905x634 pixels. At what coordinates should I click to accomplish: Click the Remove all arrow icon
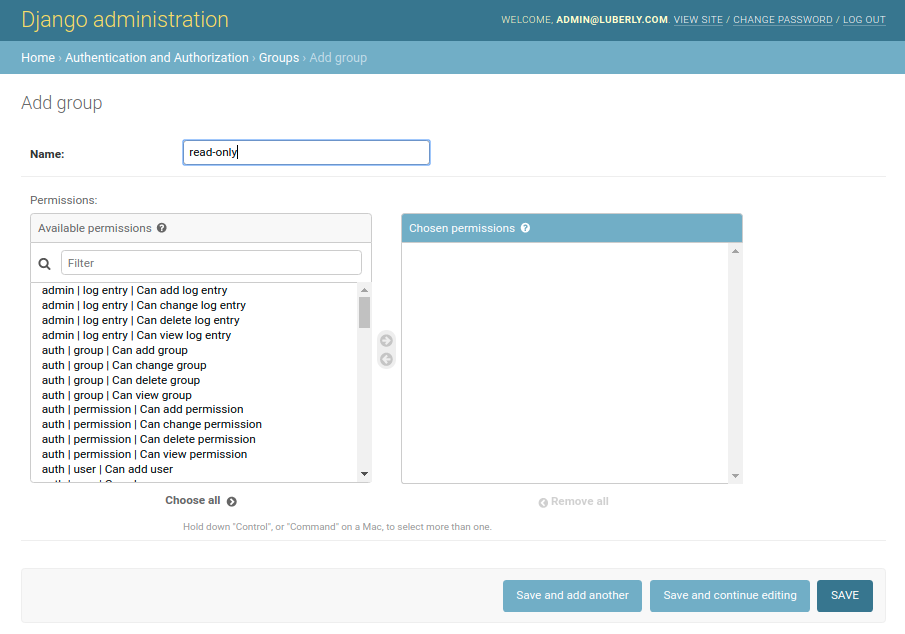tap(543, 501)
